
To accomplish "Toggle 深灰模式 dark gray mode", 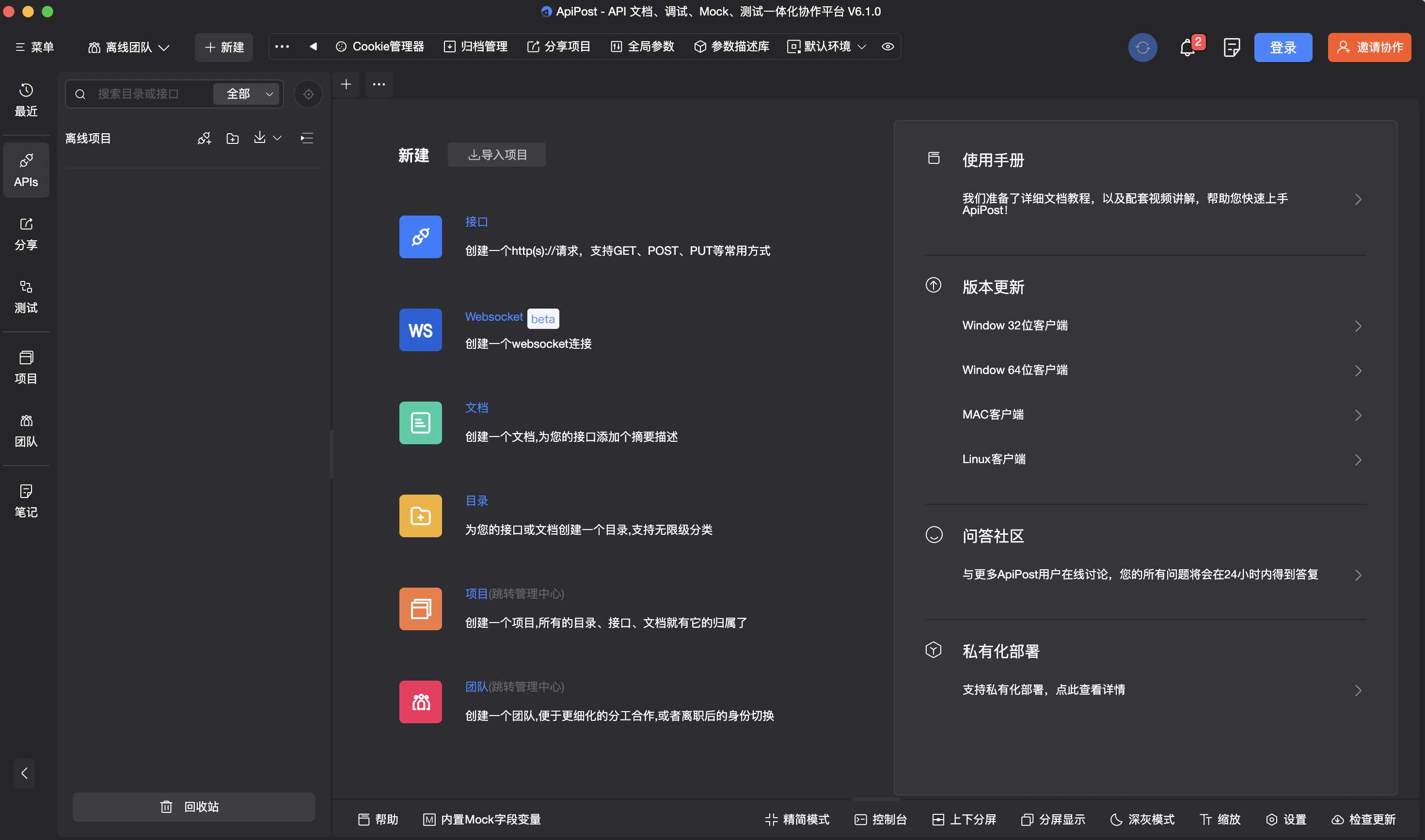I will (1142, 819).
